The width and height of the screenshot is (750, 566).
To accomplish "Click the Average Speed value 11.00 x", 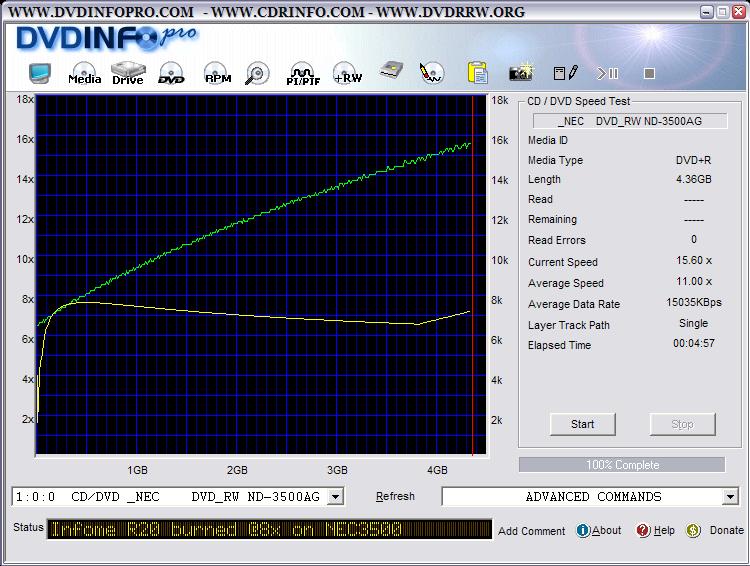I will point(694,281).
